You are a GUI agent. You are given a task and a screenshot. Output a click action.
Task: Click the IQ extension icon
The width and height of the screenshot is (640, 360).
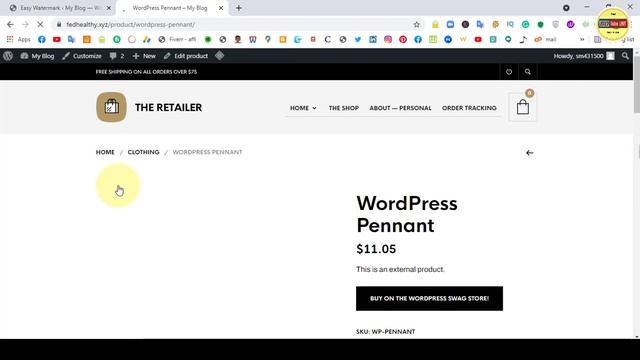510,24
